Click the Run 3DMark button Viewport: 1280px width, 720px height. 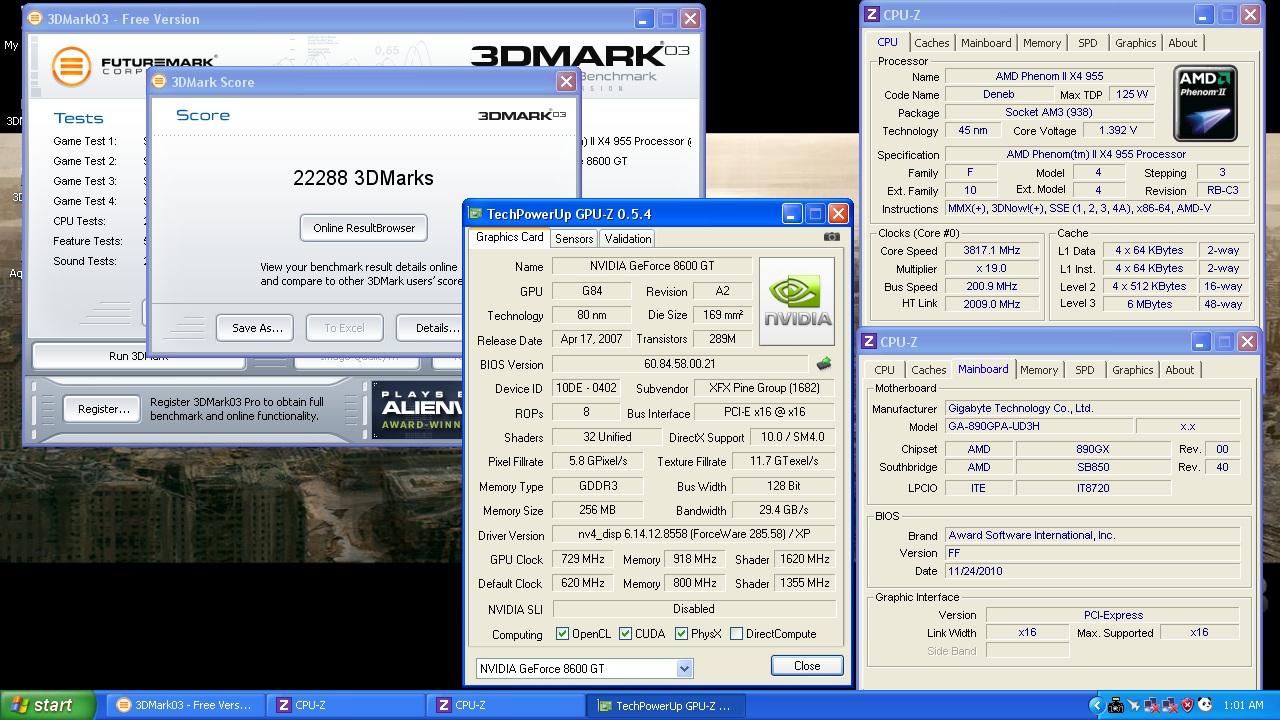[x=139, y=356]
